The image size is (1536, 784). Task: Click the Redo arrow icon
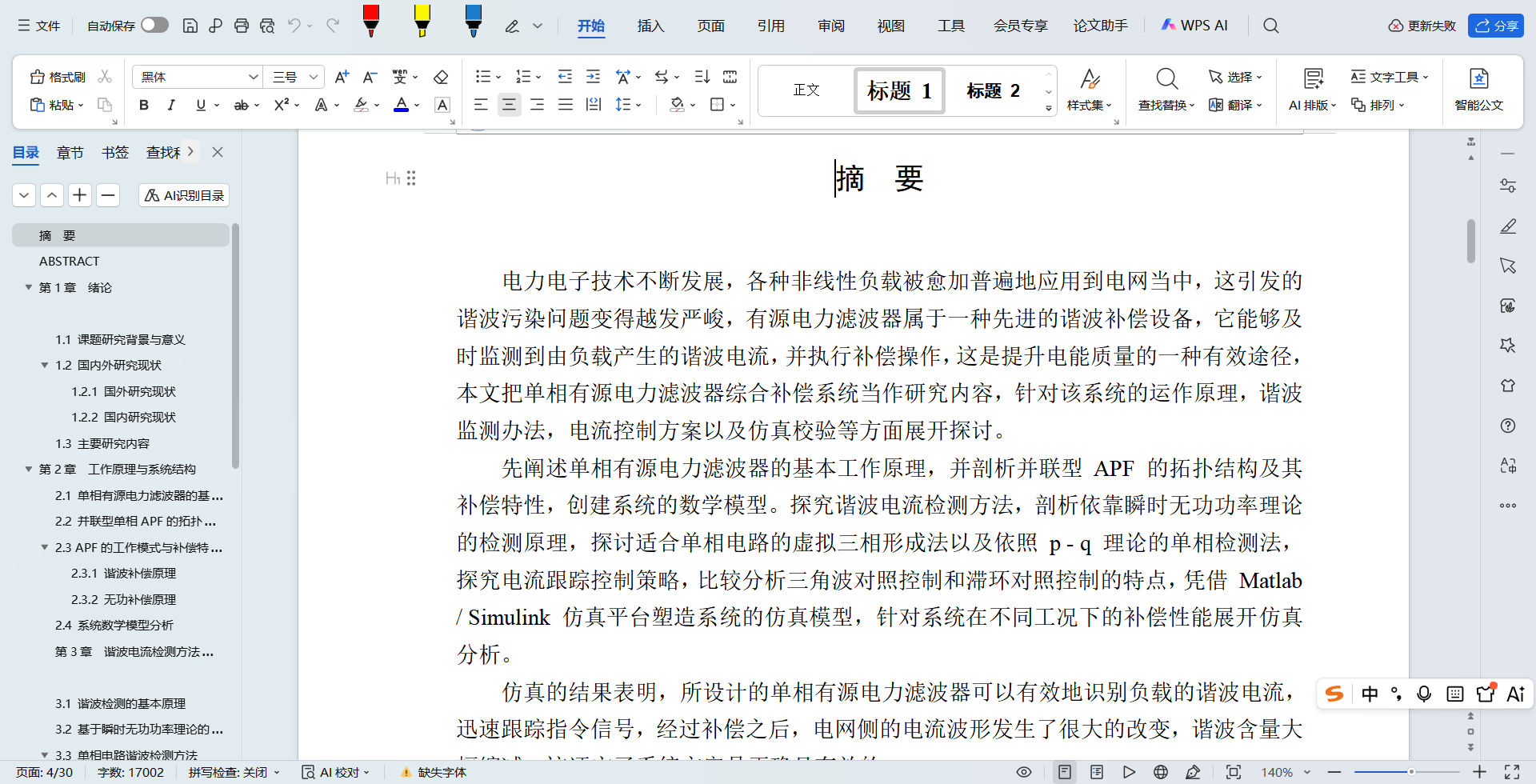pos(333,26)
